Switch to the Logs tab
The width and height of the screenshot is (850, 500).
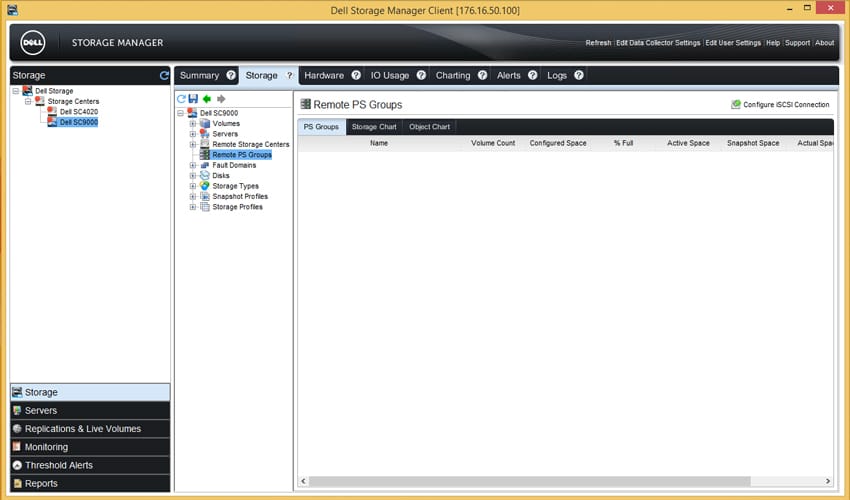[x=557, y=75]
